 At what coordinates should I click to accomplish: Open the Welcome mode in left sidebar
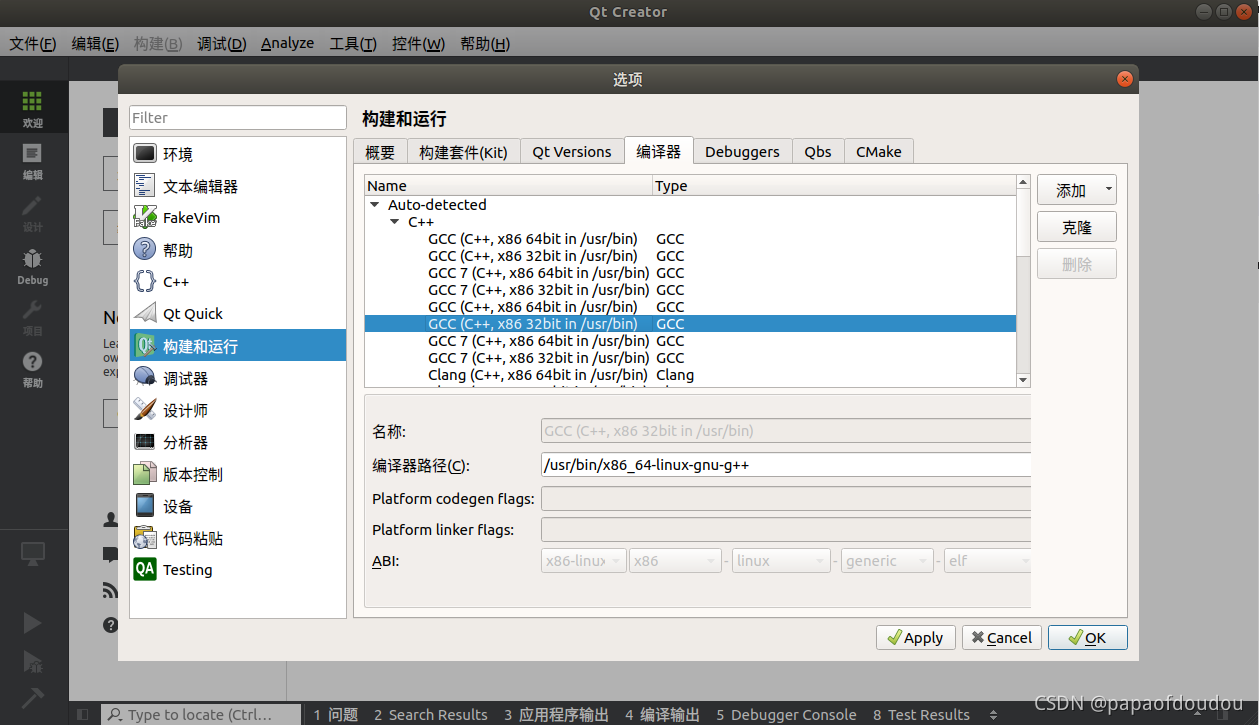pyautogui.click(x=32, y=108)
